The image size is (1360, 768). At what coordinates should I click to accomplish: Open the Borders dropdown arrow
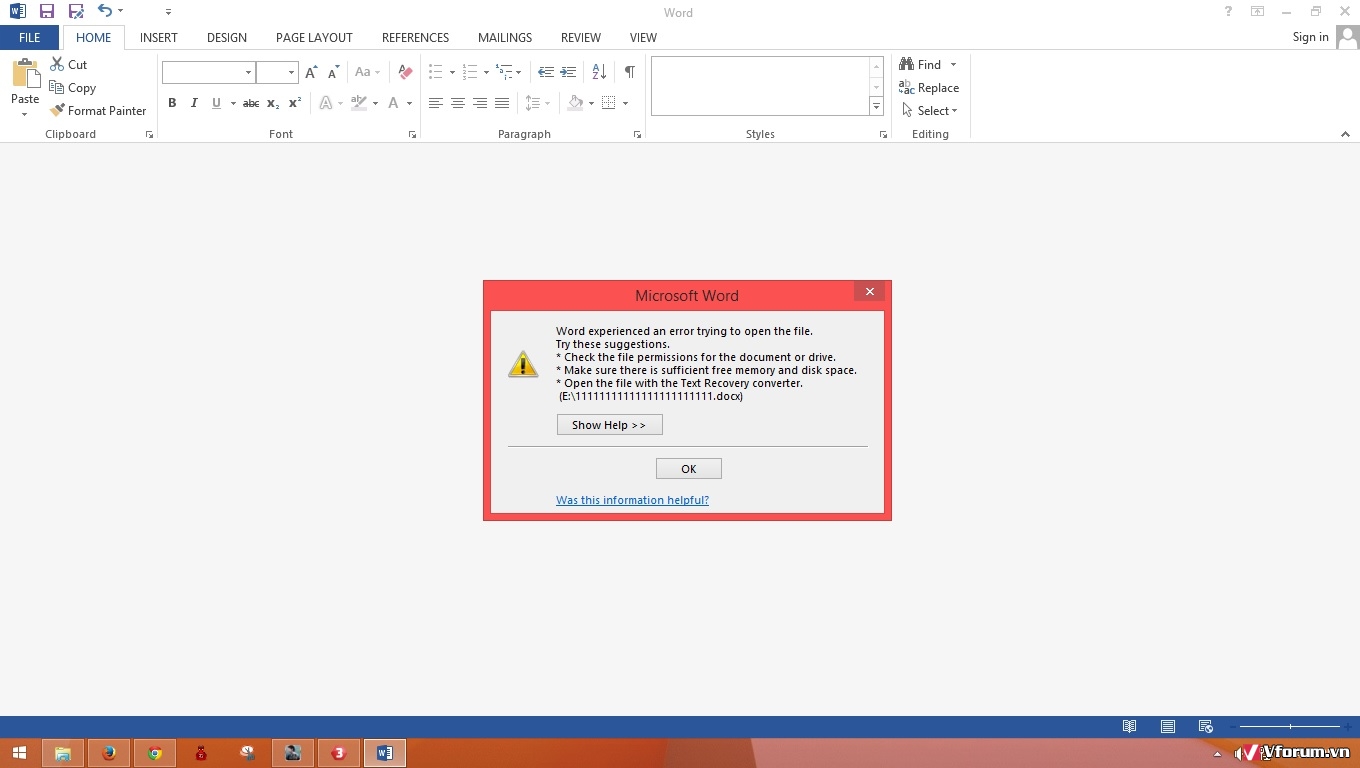click(x=625, y=103)
